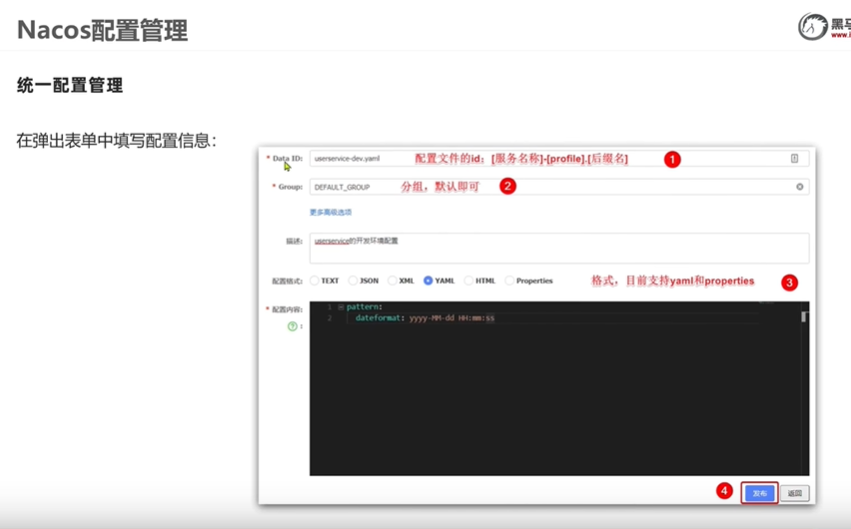Click the Data ID input field
The width and height of the screenshot is (851, 529).
[x=559, y=158]
